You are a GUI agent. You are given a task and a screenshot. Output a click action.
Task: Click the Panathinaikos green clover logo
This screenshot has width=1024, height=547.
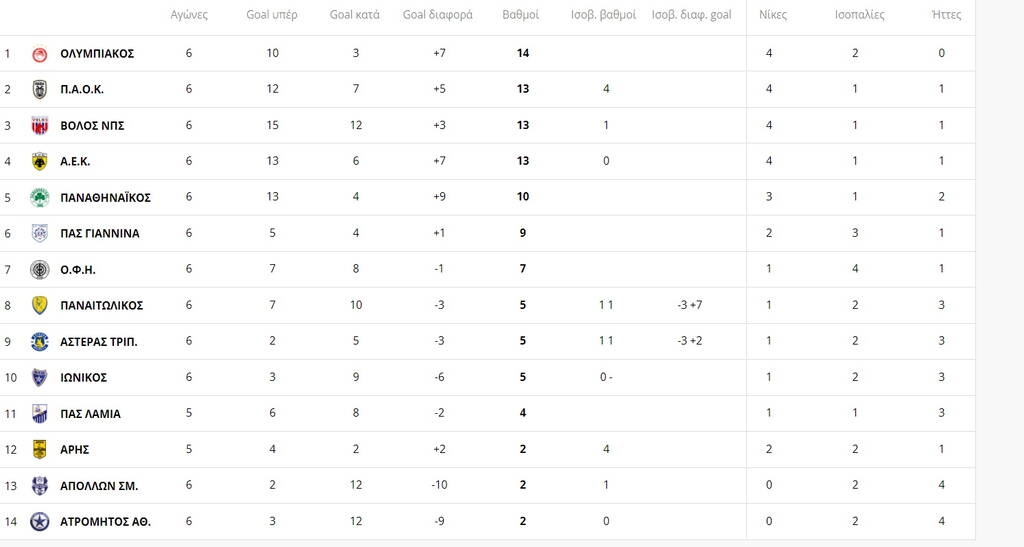pyautogui.click(x=40, y=198)
